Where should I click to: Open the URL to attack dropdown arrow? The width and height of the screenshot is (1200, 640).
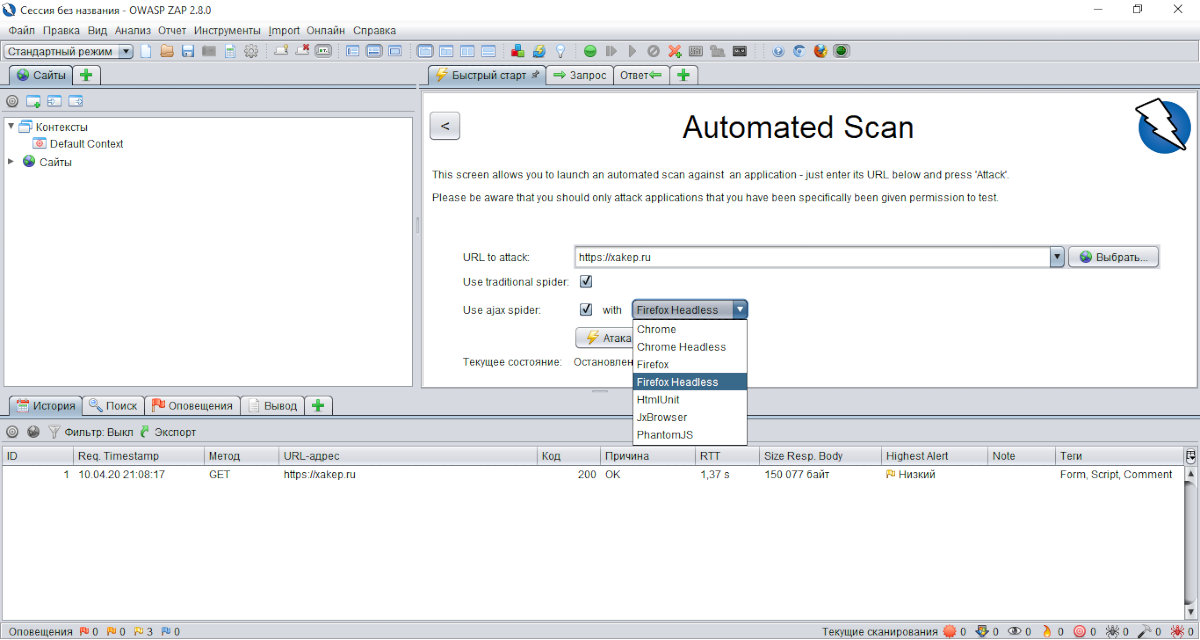tap(1057, 257)
